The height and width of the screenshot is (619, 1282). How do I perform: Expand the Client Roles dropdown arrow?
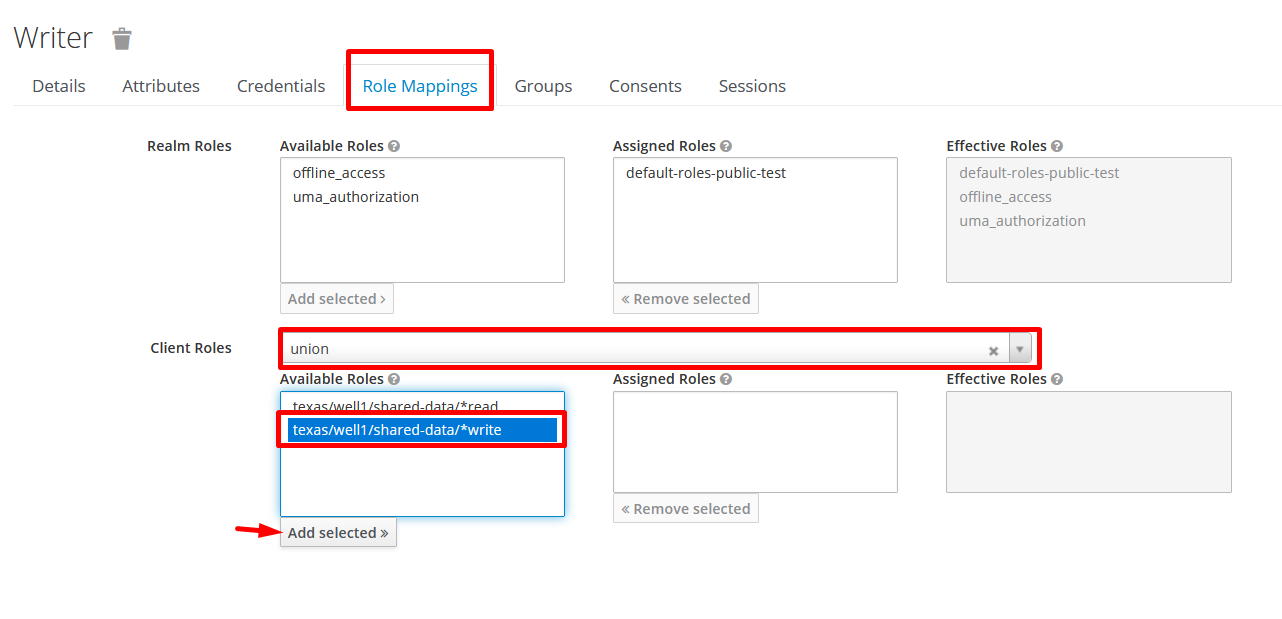(1020, 349)
